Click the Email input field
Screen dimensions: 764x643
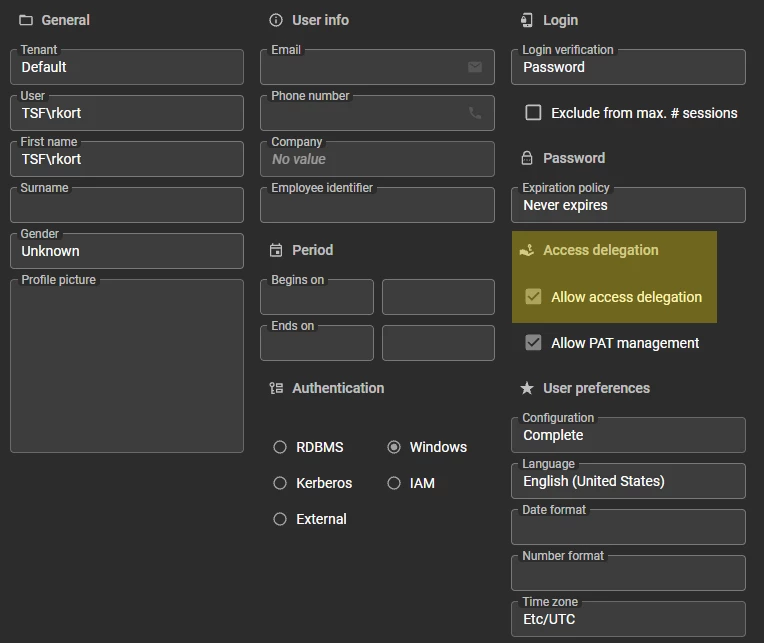(x=377, y=67)
